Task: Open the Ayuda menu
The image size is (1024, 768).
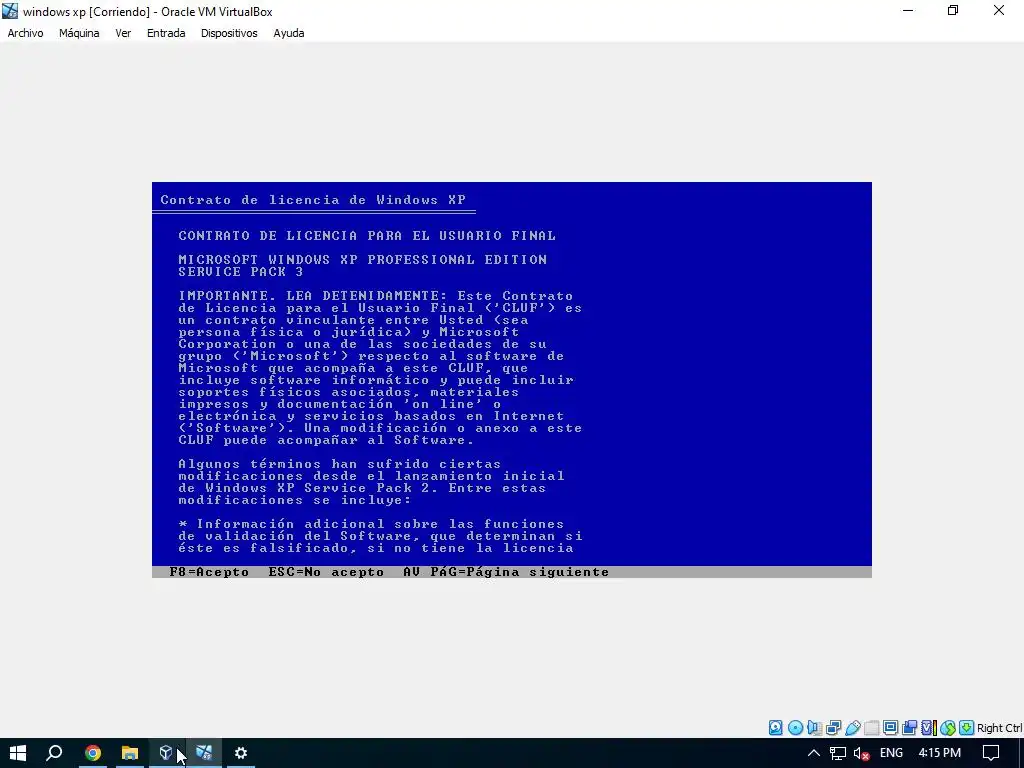Action: pos(289,33)
